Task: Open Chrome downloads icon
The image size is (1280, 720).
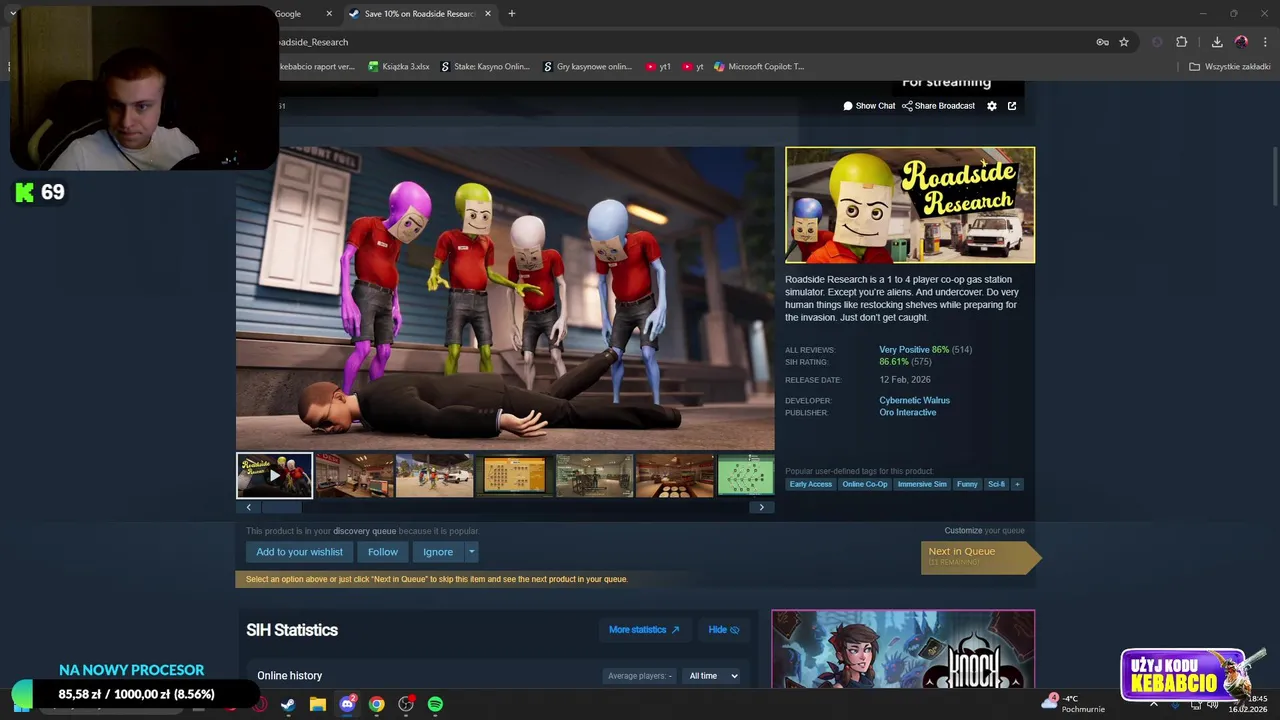Action: point(1217,42)
